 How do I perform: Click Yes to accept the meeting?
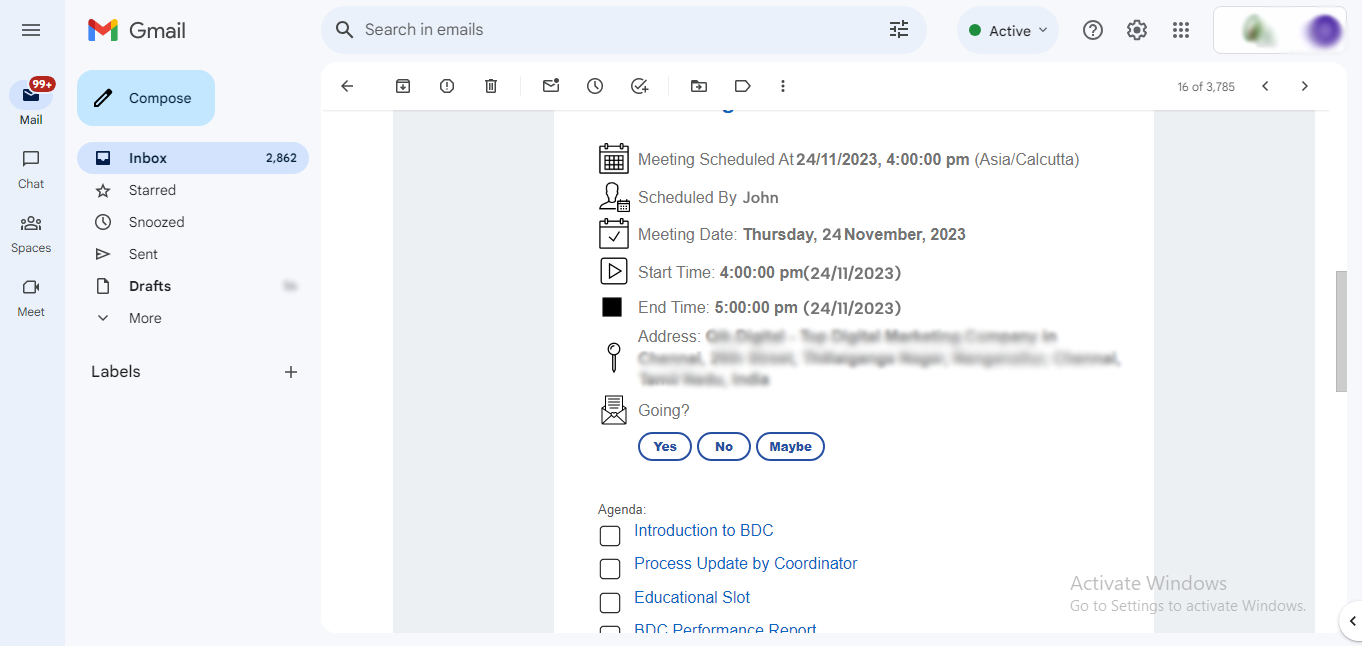click(x=665, y=447)
